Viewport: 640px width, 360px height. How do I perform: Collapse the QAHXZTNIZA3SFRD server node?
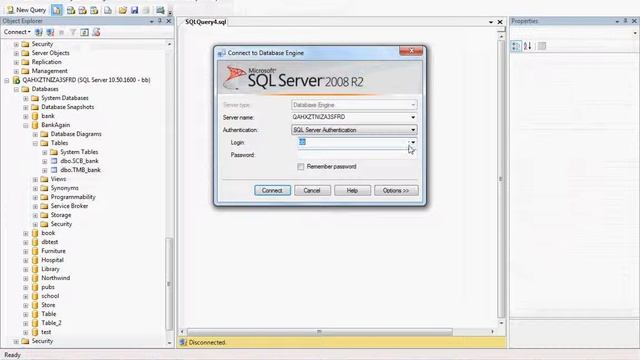point(7,80)
